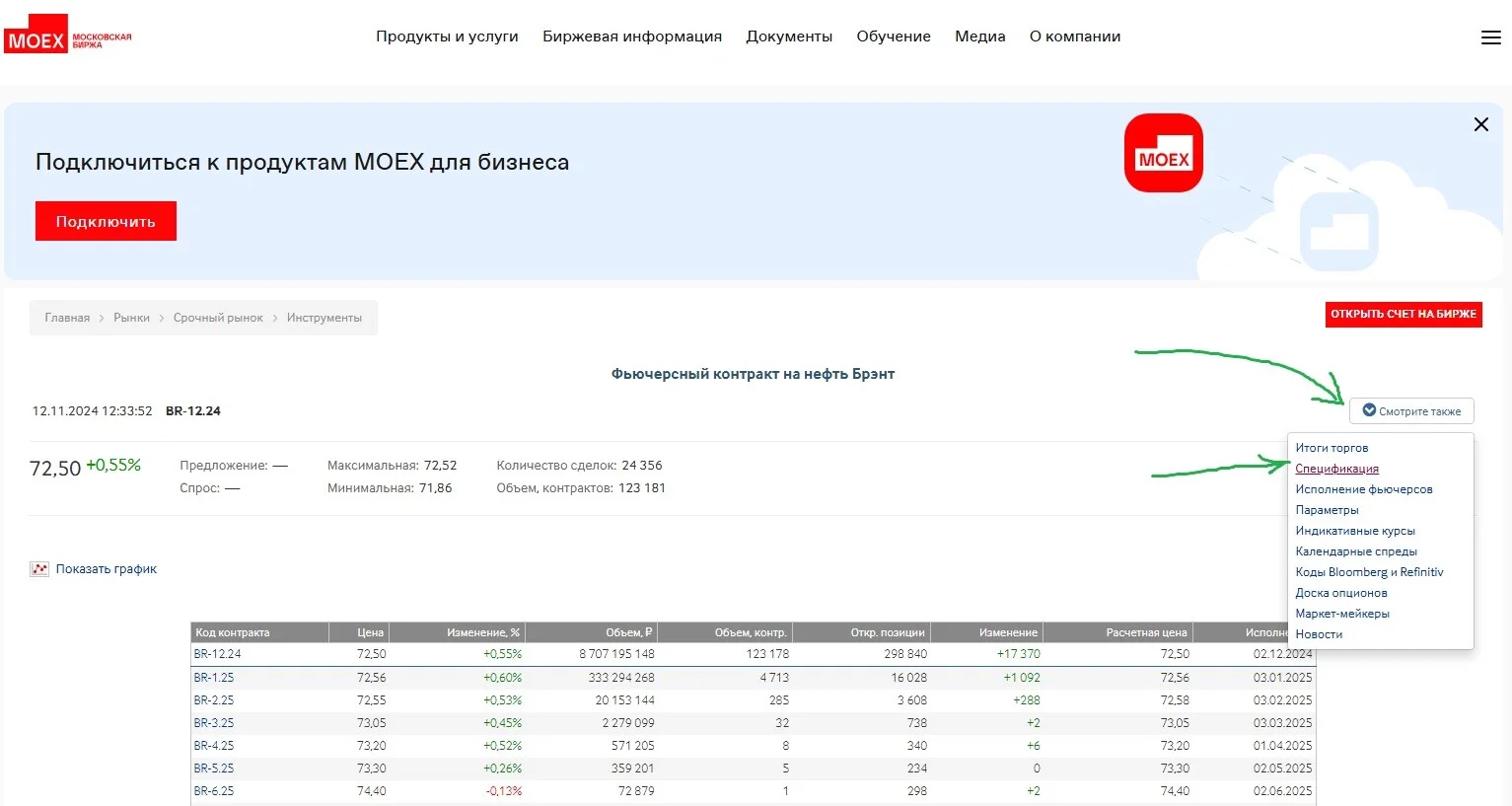This screenshot has height=806, width=1512.
Task: Select Доска опционов from the list
Action: 1341,593
